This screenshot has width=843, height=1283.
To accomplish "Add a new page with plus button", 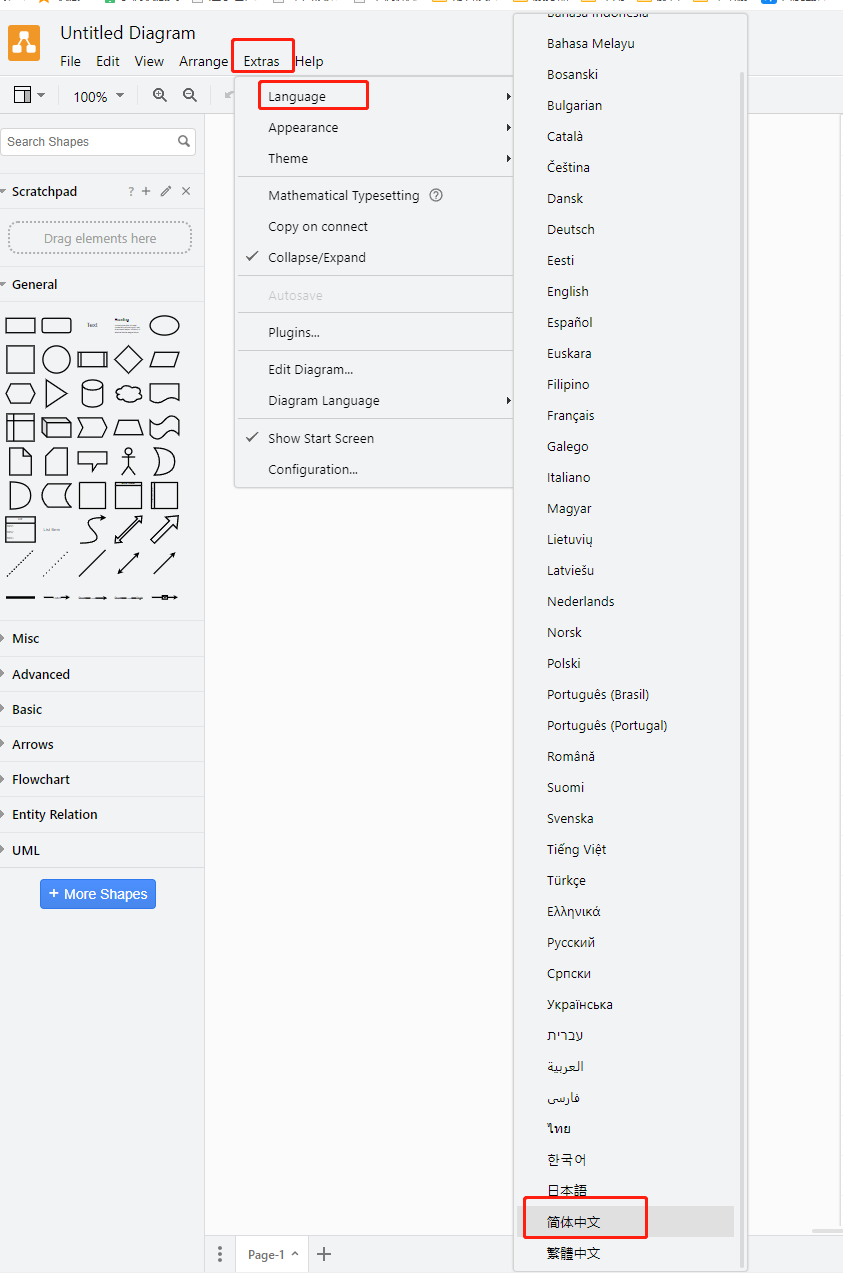I will [324, 1254].
